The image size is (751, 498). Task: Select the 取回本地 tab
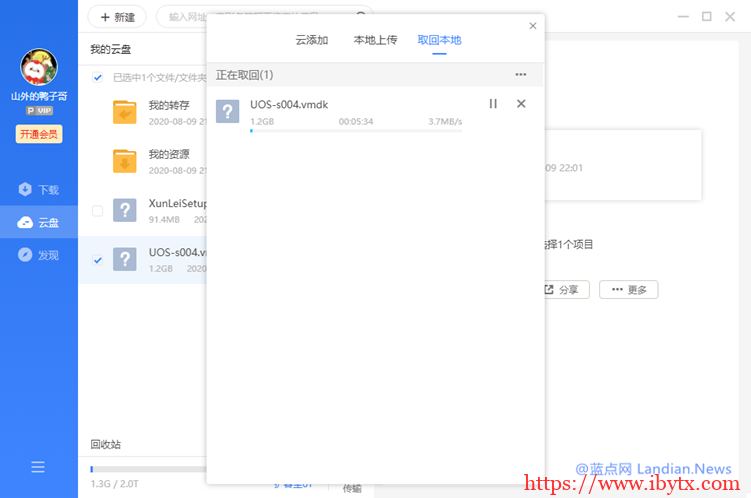440,40
